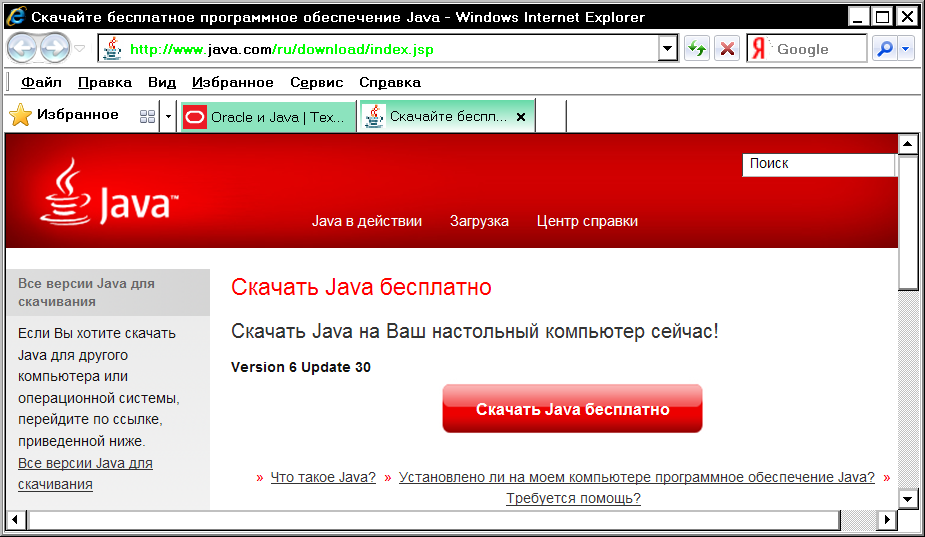Click the vertical scrollbar up arrow
This screenshot has width=925, height=537.
click(907, 143)
